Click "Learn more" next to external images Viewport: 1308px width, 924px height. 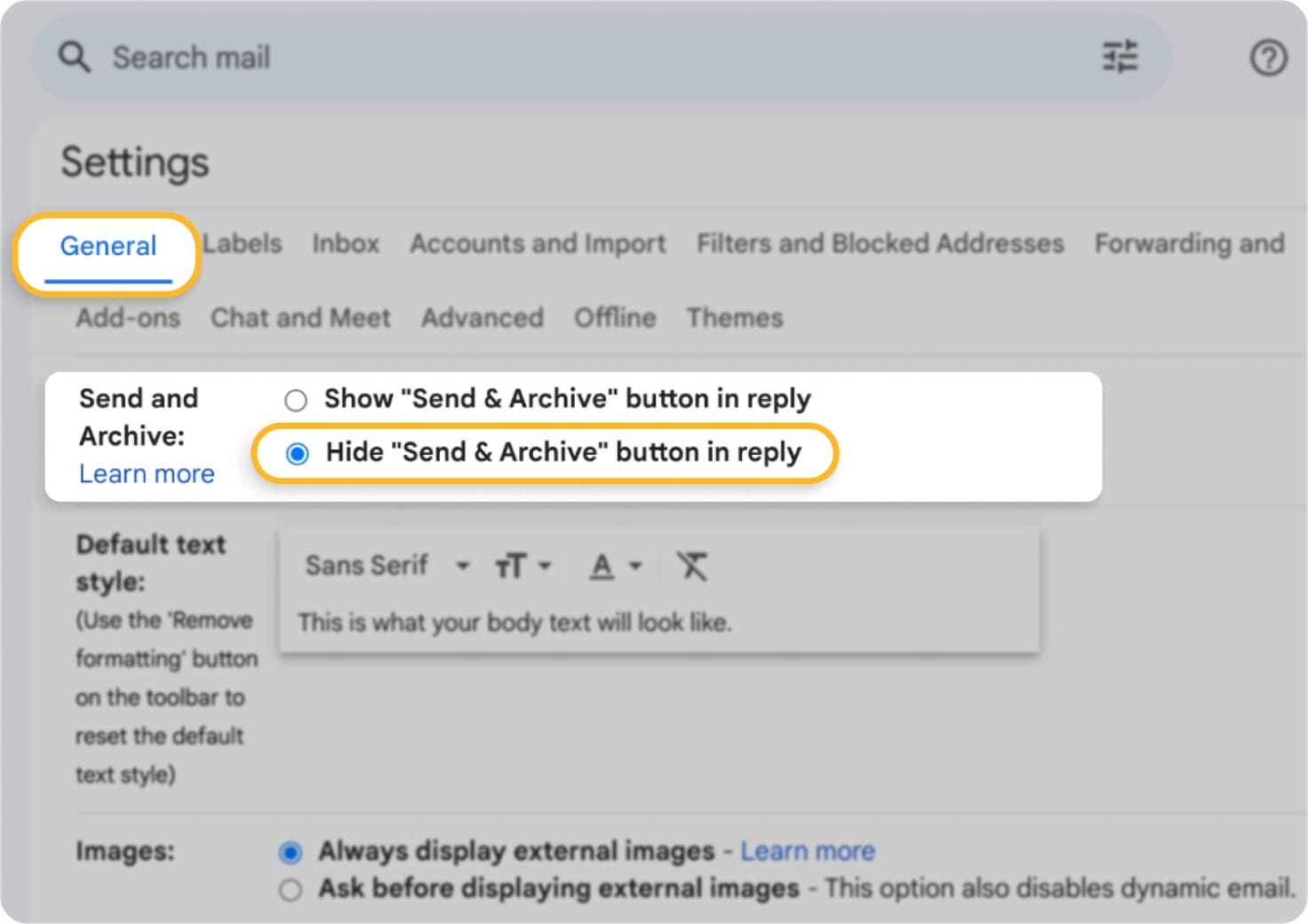[807, 850]
